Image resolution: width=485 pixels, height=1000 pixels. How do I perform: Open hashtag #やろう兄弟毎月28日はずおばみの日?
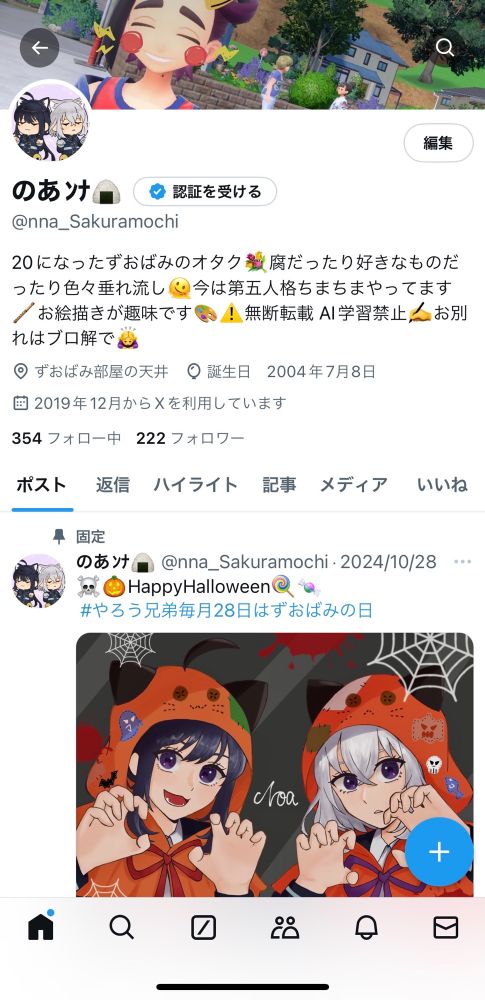(226, 610)
